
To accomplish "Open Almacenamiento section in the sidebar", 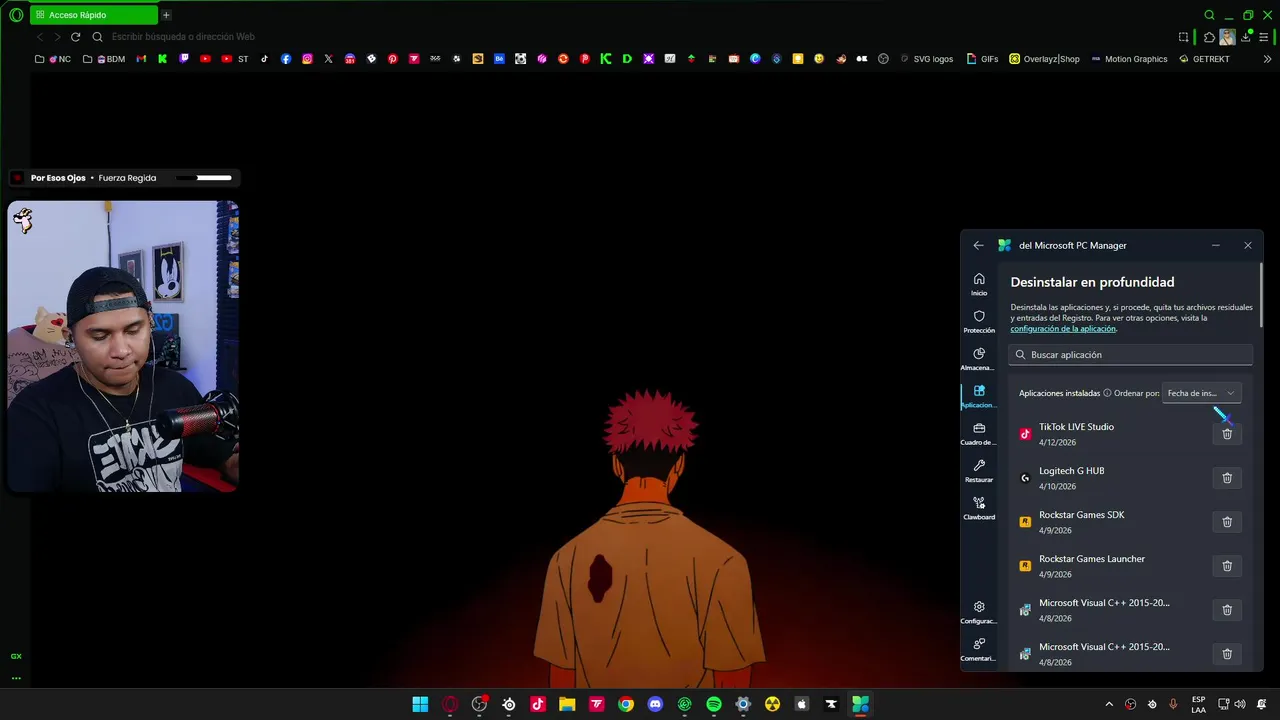I will click(x=979, y=359).
